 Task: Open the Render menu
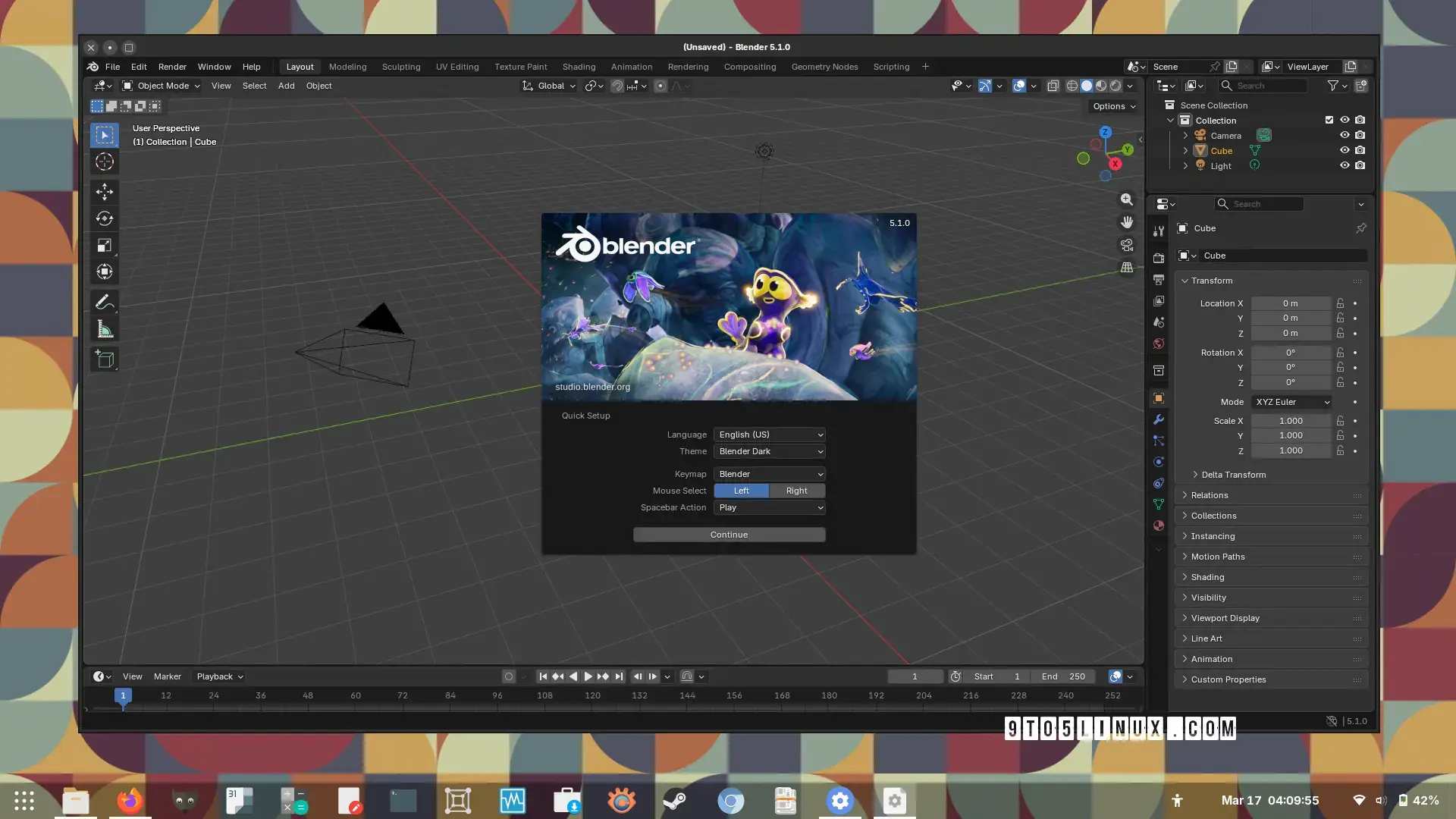172,67
